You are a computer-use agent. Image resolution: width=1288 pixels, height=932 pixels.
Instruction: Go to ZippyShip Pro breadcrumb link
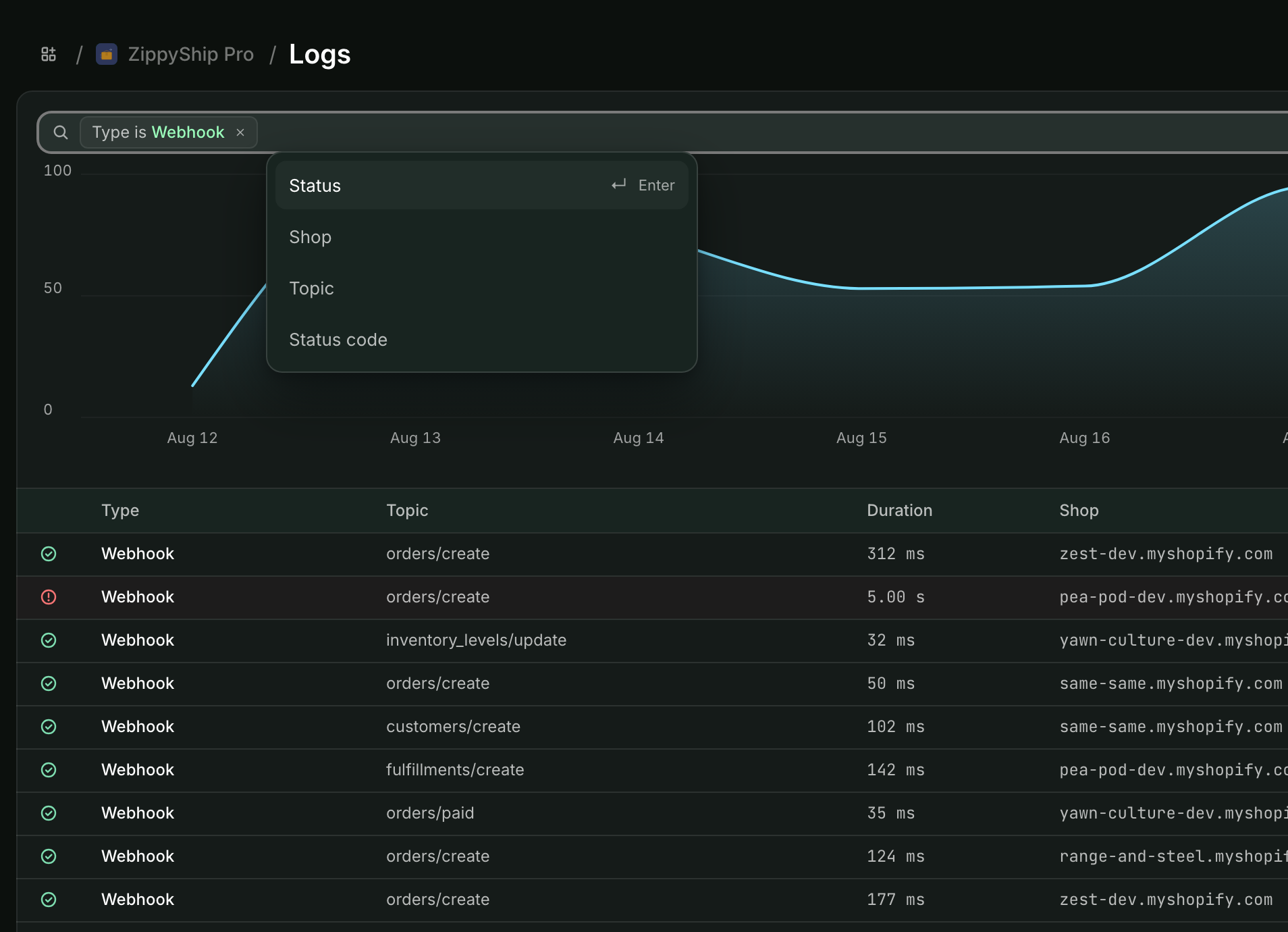point(190,54)
